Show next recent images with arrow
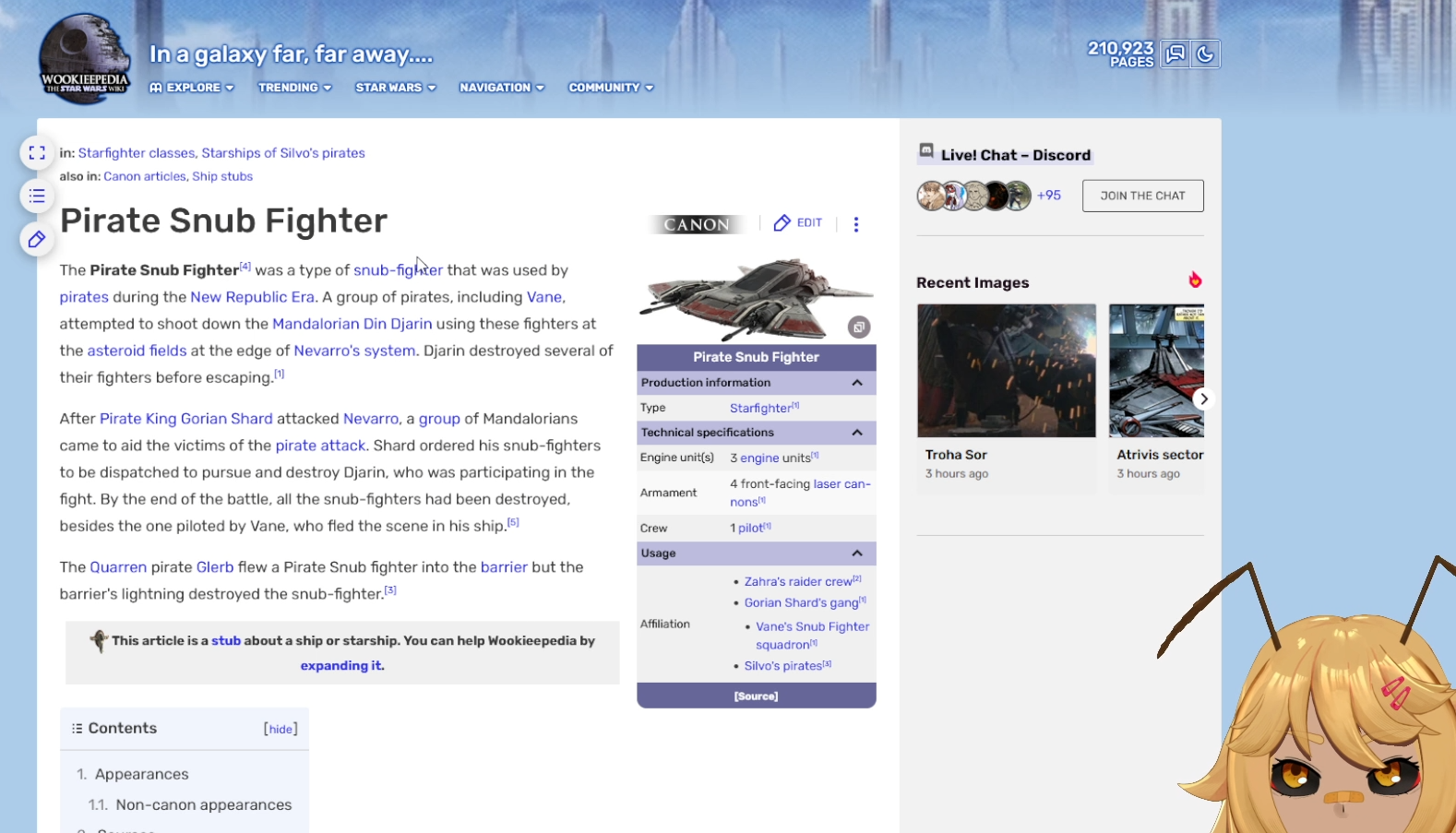Image resolution: width=1456 pixels, height=833 pixels. pyautogui.click(x=1203, y=399)
